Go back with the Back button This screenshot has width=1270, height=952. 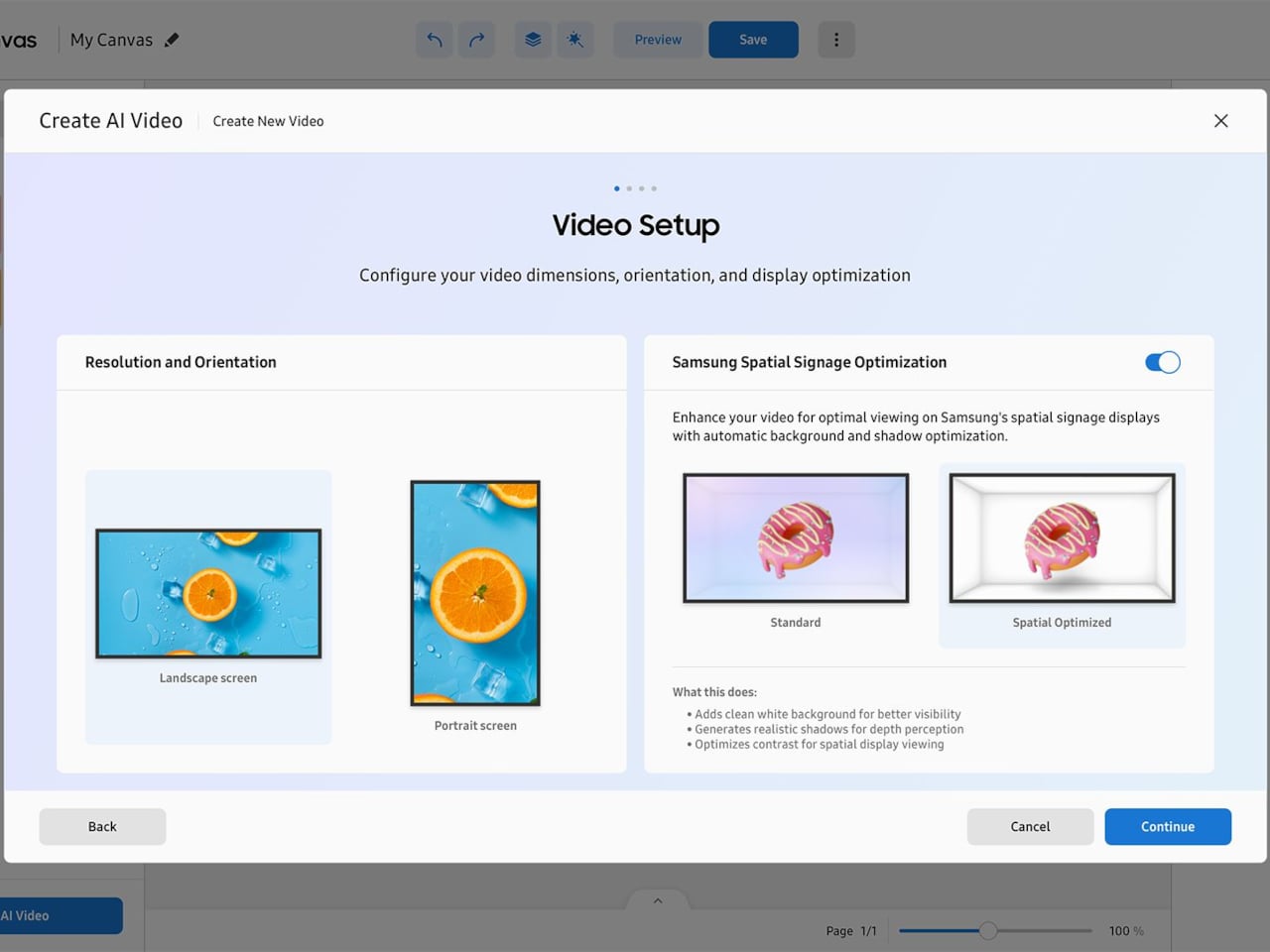click(102, 827)
